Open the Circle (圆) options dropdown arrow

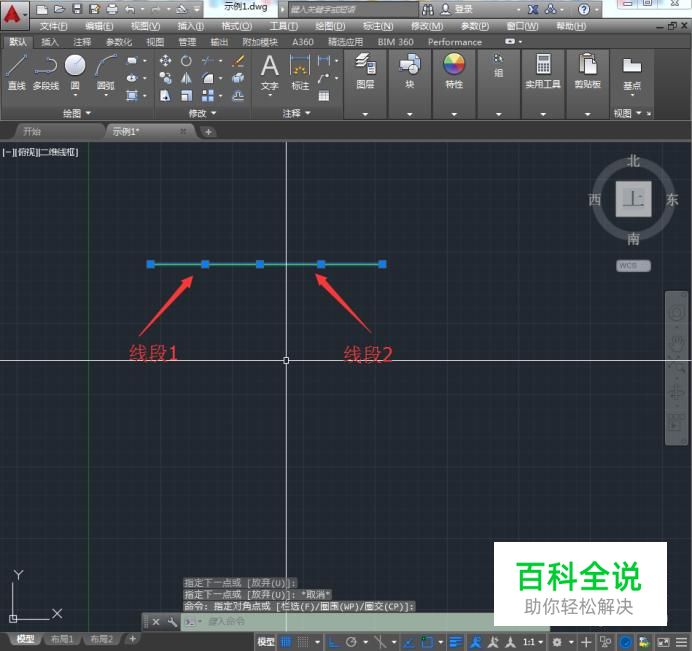(75, 95)
